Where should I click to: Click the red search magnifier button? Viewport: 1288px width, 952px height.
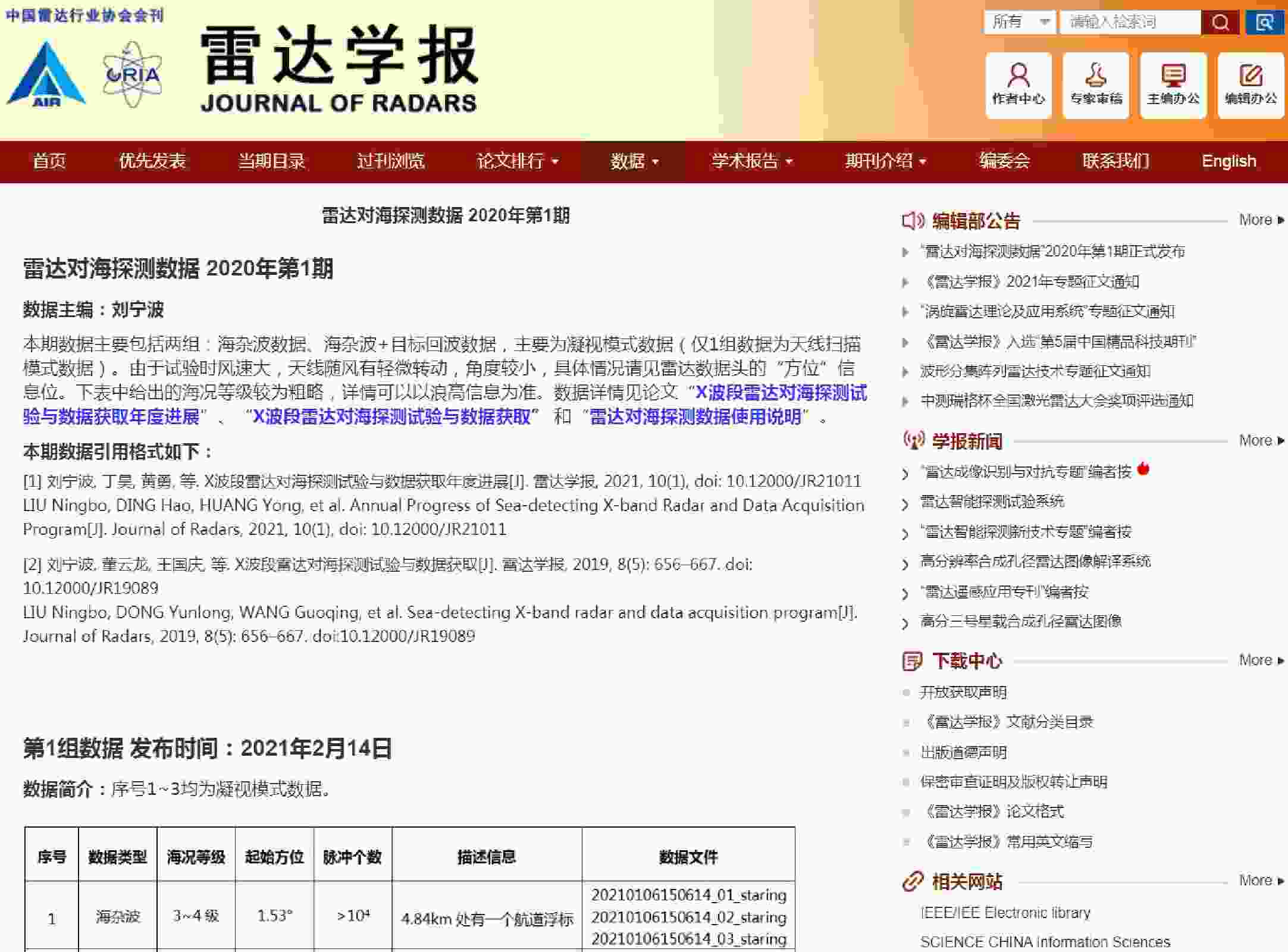pos(1220,23)
